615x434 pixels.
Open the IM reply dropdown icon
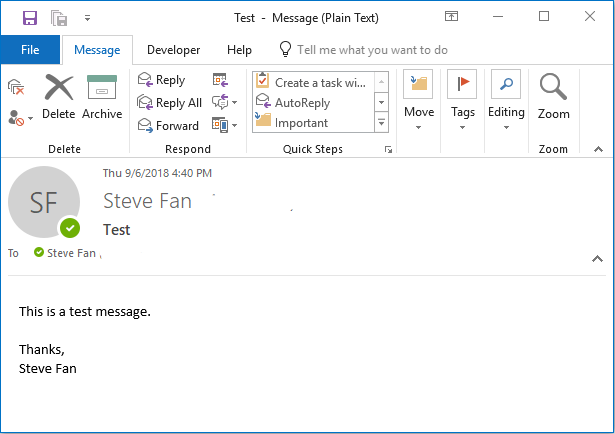(225, 102)
